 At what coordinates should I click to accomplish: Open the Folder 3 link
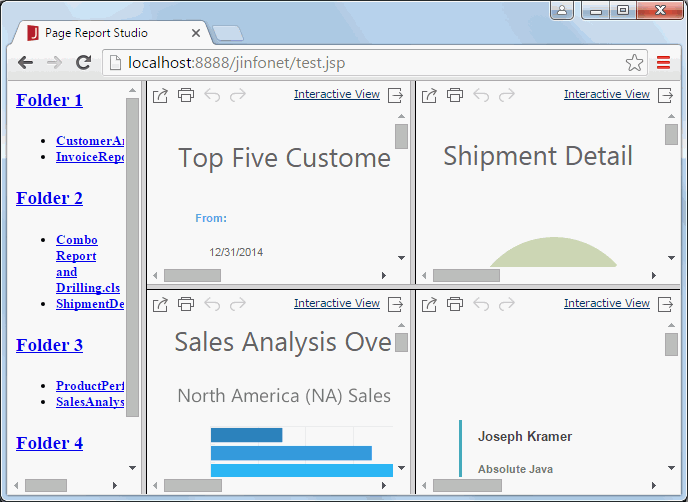click(x=50, y=345)
